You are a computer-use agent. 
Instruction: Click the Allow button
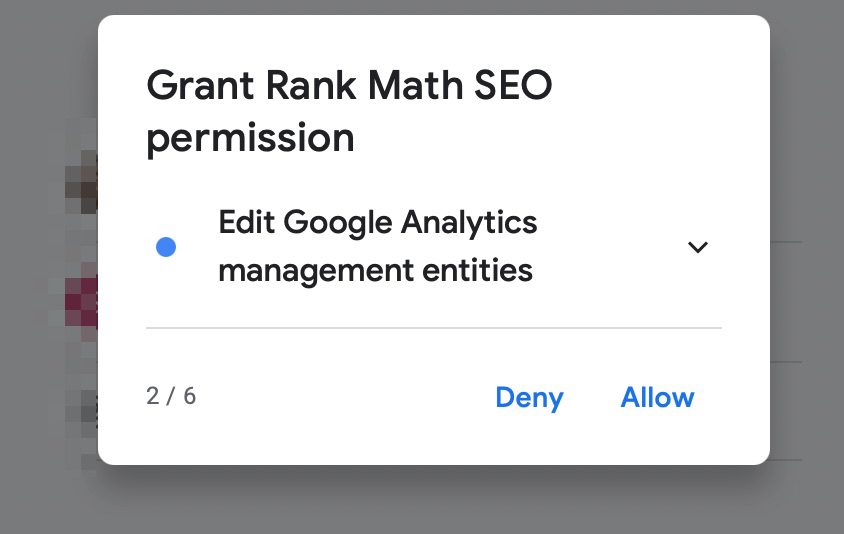[657, 397]
